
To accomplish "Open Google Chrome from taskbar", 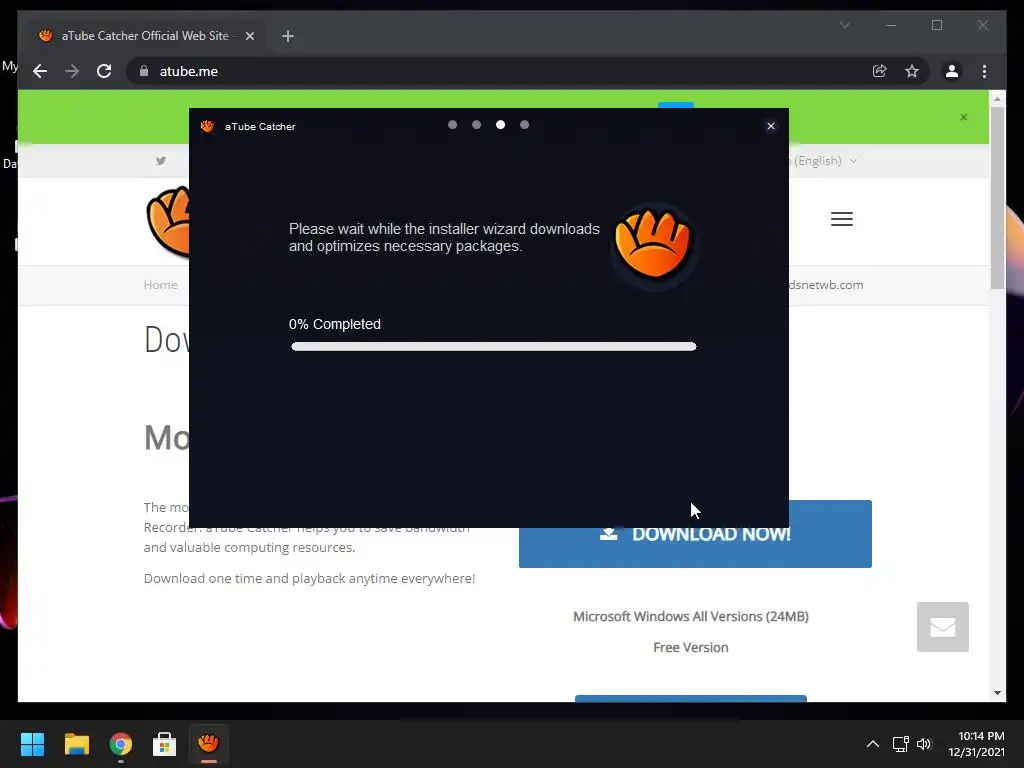I will coord(121,744).
